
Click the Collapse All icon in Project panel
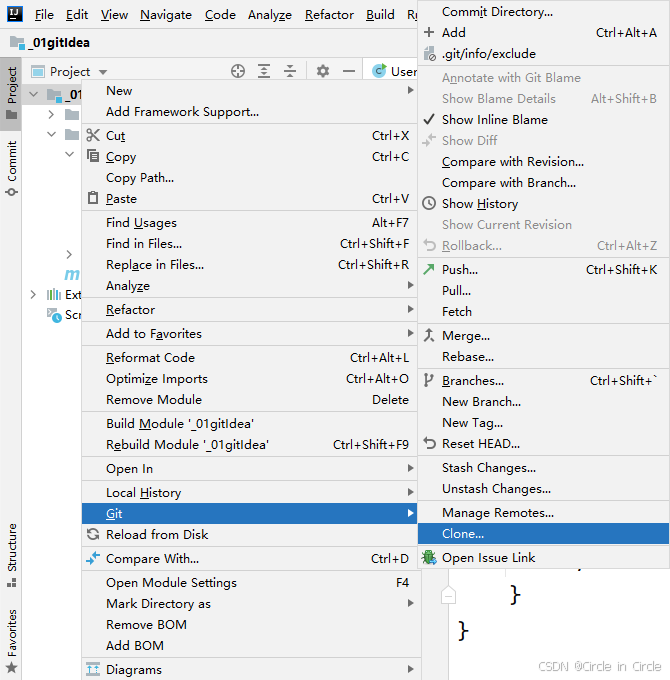tap(290, 71)
